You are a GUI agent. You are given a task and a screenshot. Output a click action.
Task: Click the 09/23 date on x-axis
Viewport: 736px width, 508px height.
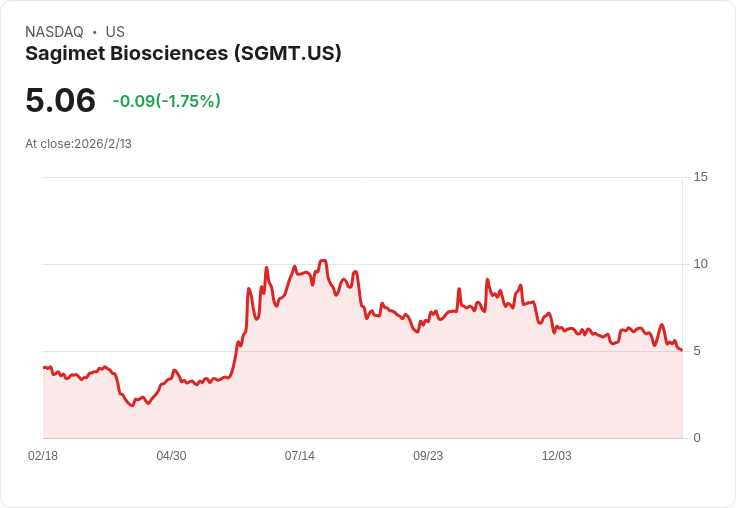(x=428, y=456)
